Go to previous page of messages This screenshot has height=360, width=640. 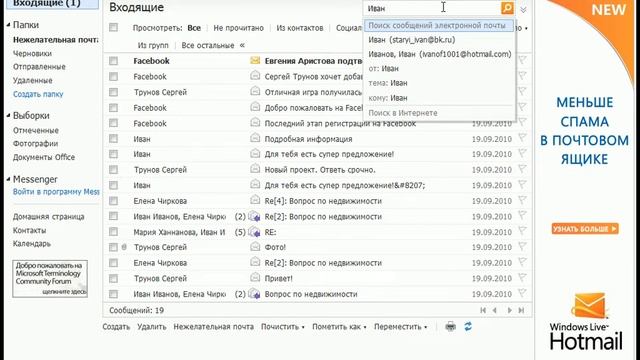(495, 310)
